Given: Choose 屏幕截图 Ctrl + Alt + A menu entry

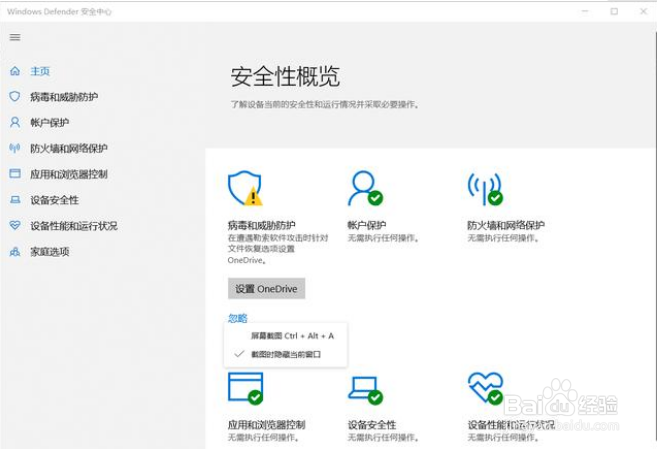Looking at the screenshot, I should pyautogui.click(x=292, y=336).
